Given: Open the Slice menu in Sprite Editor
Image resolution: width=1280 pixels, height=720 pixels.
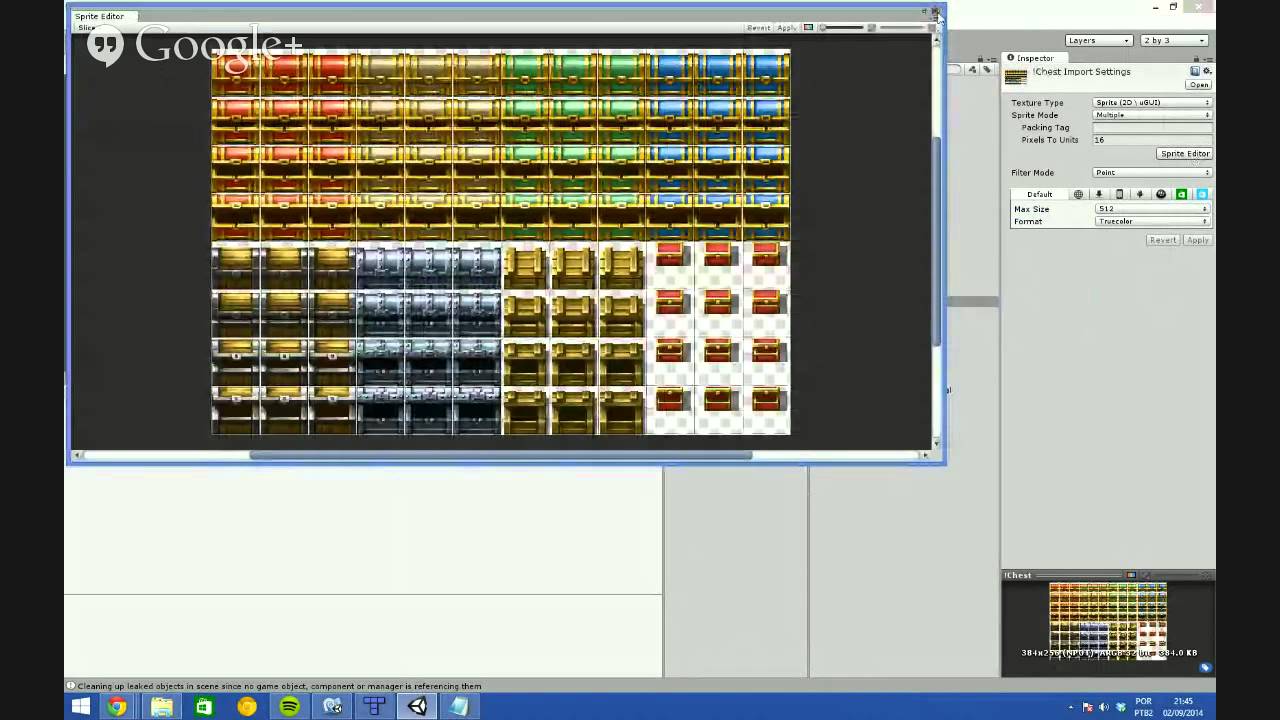Looking at the screenshot, I should tap(87, 28).
